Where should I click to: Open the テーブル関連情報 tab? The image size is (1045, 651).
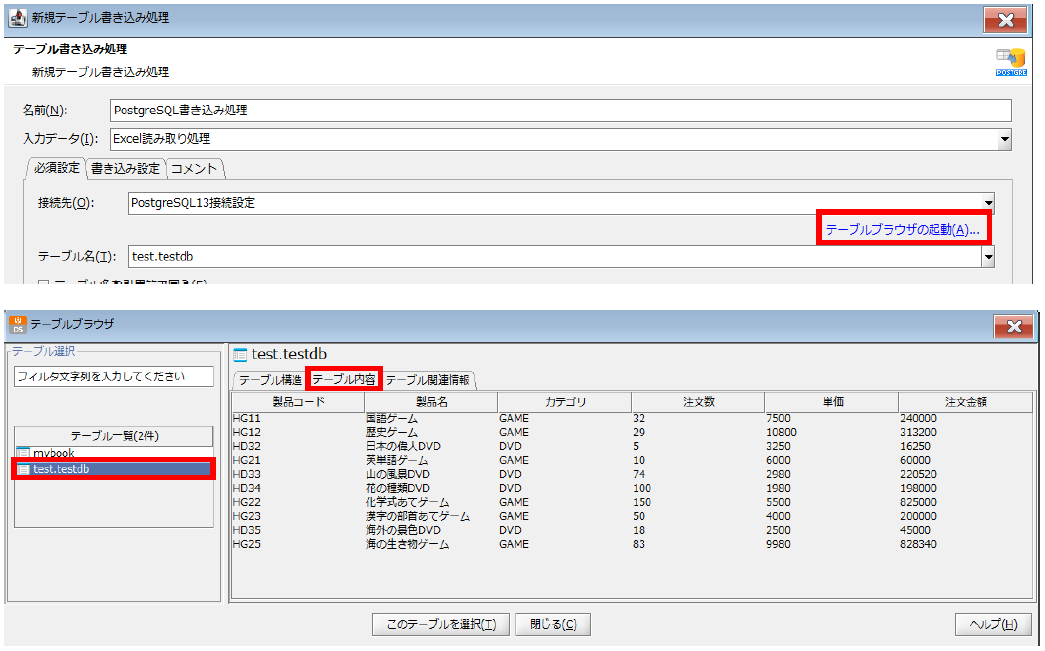click(427, 380)
